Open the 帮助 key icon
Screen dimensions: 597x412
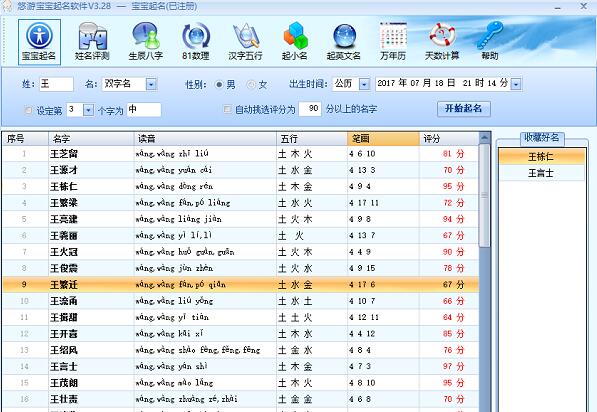(490, 42)
